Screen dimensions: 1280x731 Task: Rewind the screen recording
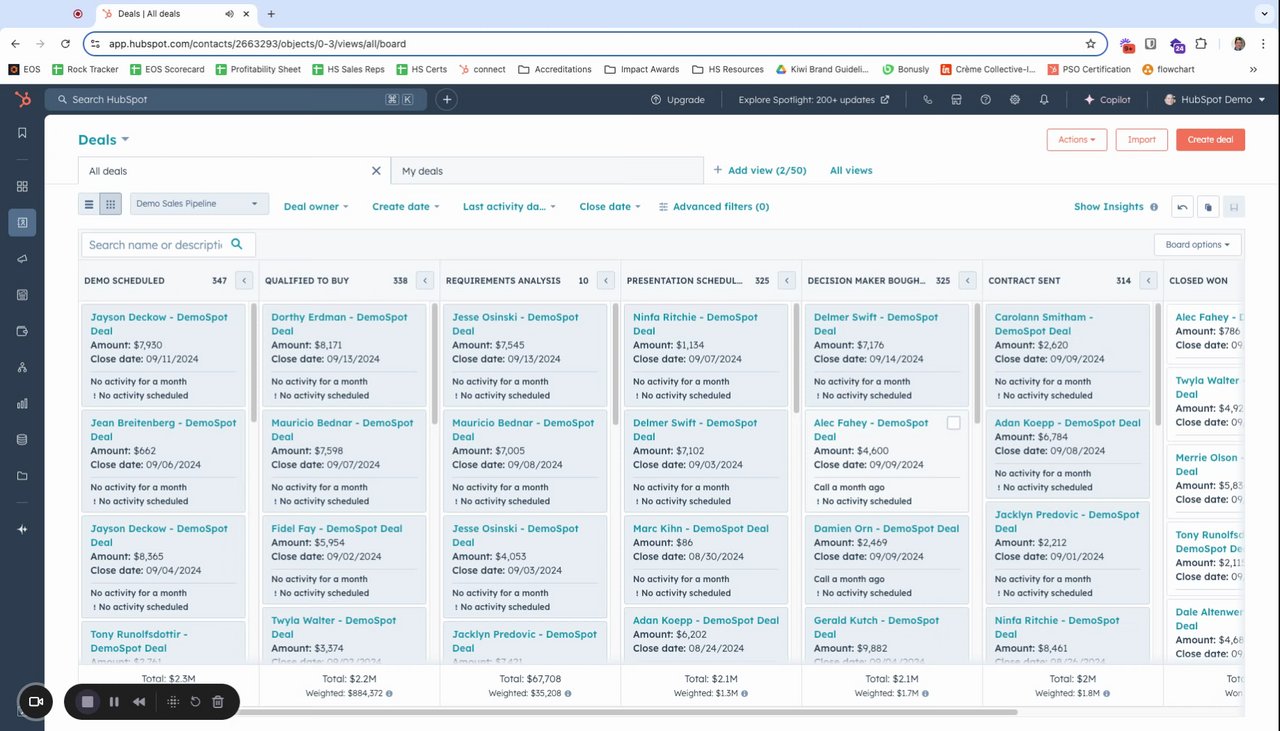click(139, 702)
